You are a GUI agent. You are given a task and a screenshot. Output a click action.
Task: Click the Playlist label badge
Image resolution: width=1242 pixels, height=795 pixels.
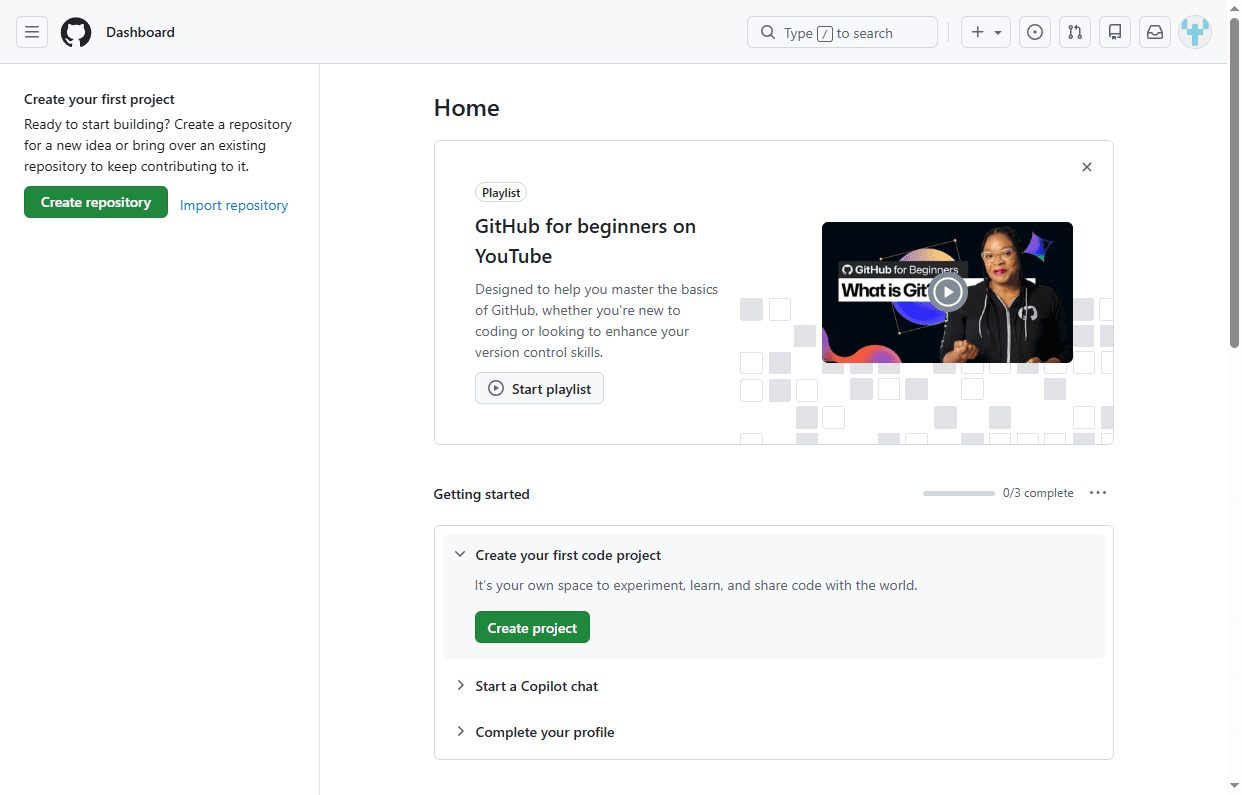click(x=501, y=193)
